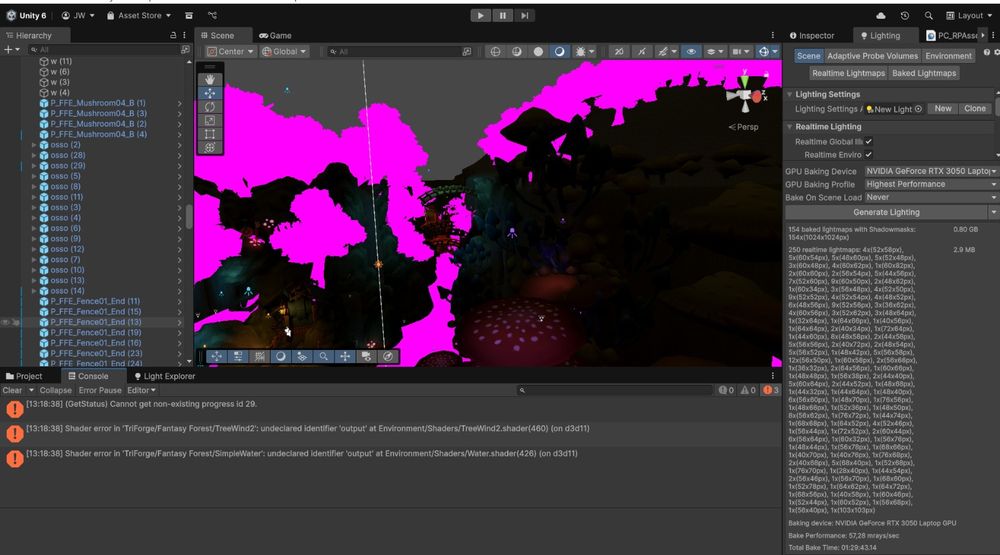Click the last compass icon in overlay bar
Screen dimensions: 1000x555
point(388,357)
